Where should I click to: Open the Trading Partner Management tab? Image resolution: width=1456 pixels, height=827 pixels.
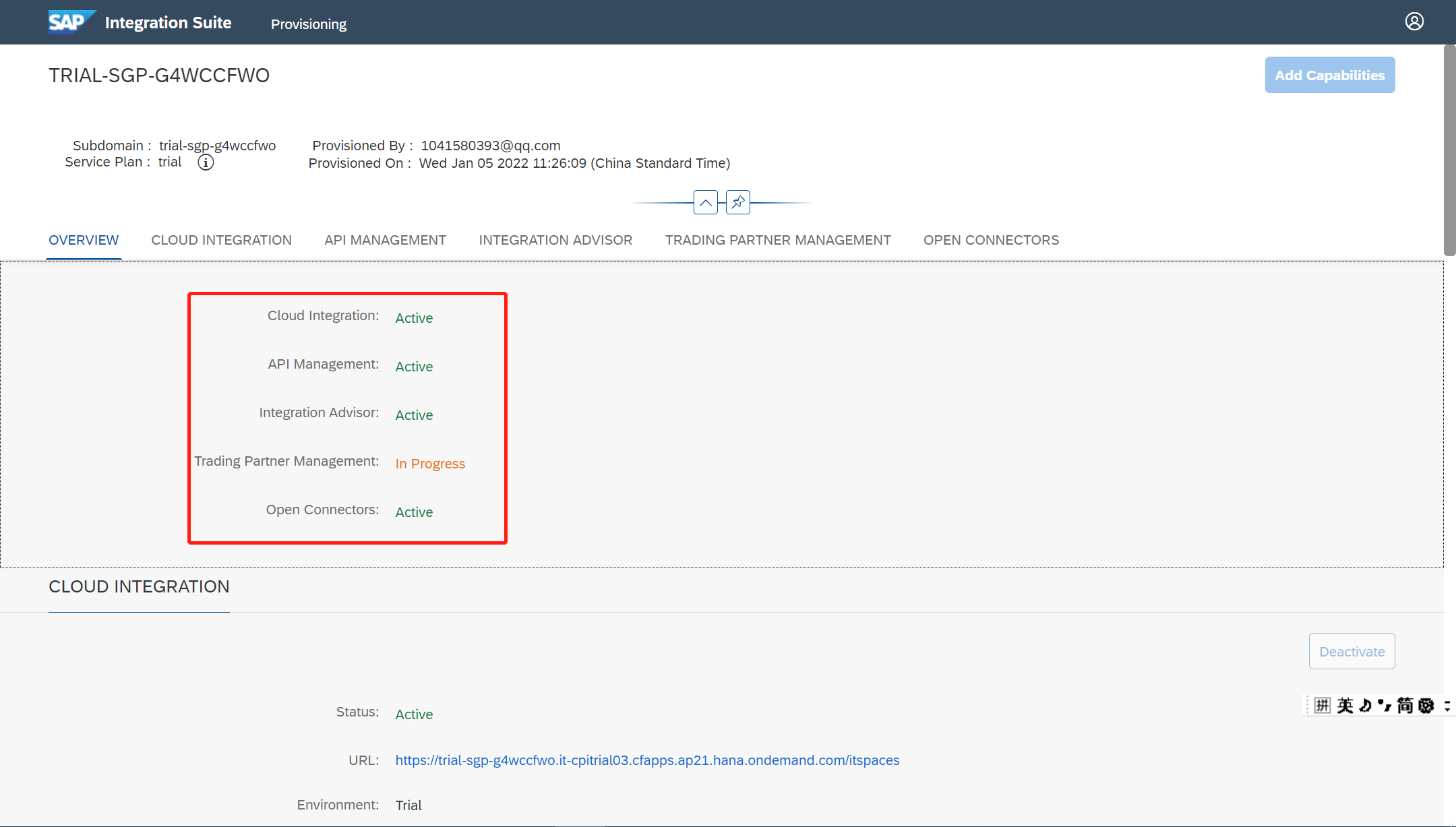(x=778, y=240)
